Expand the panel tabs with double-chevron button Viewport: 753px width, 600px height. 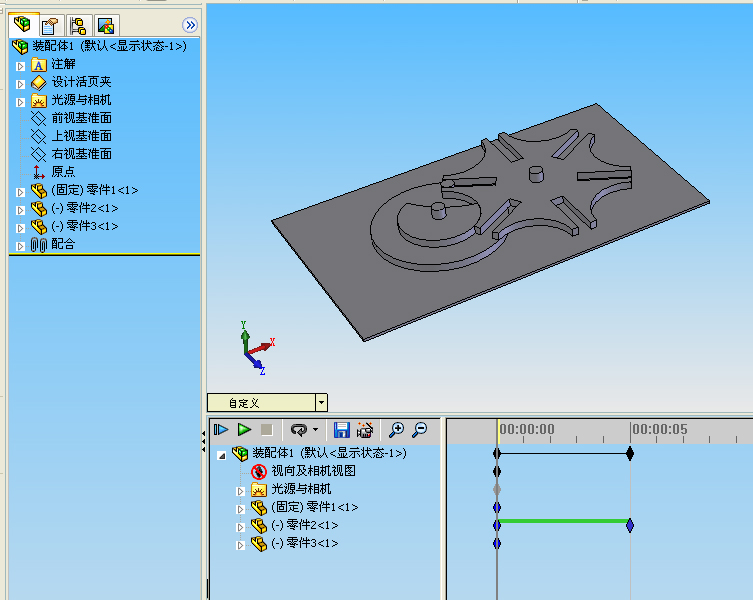[190, 25]
